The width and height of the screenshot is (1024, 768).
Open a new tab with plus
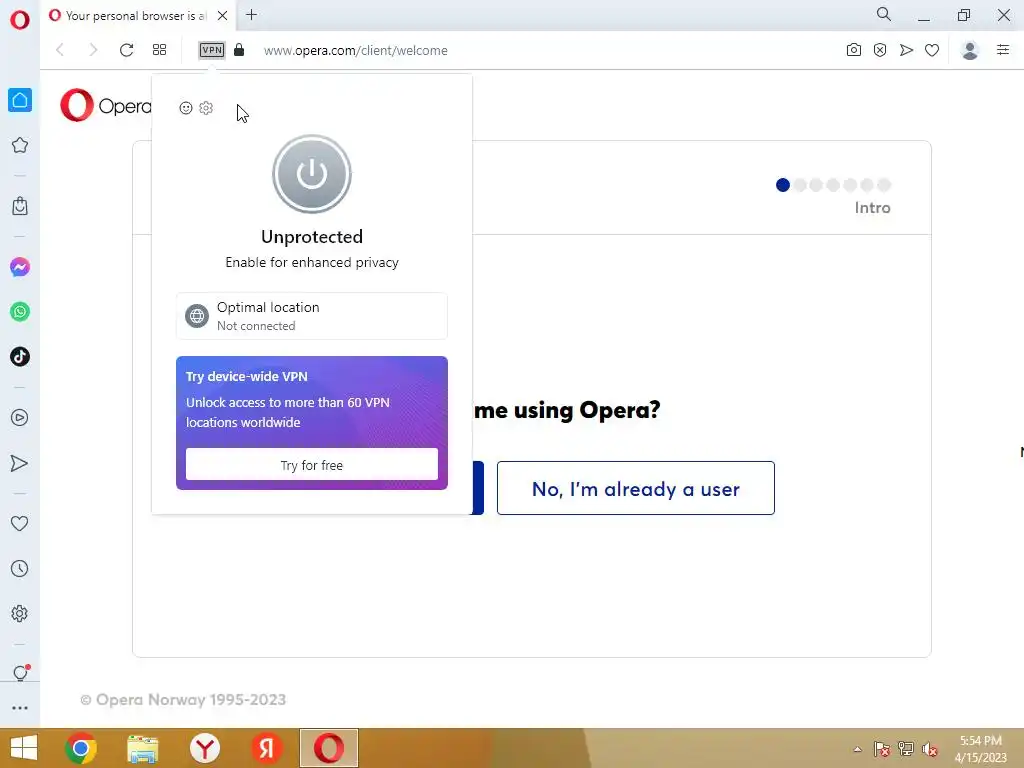[x=251, y=14]
